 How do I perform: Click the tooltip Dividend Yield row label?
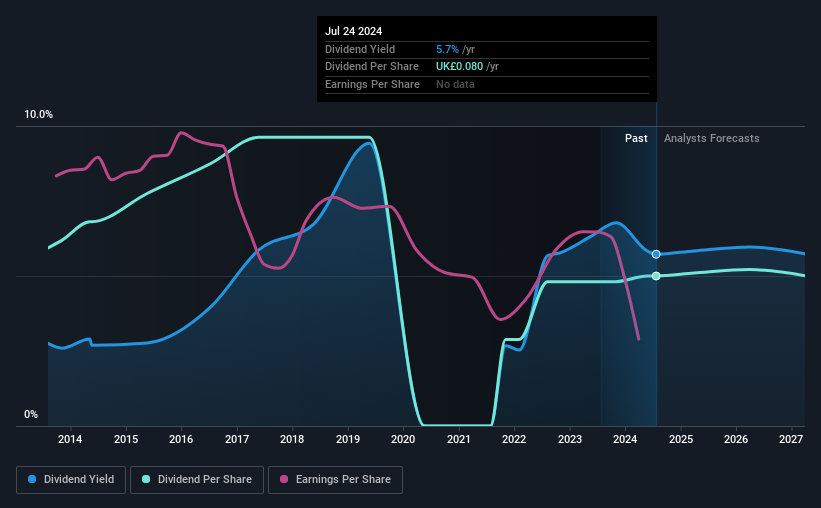[x=360, y=49]
